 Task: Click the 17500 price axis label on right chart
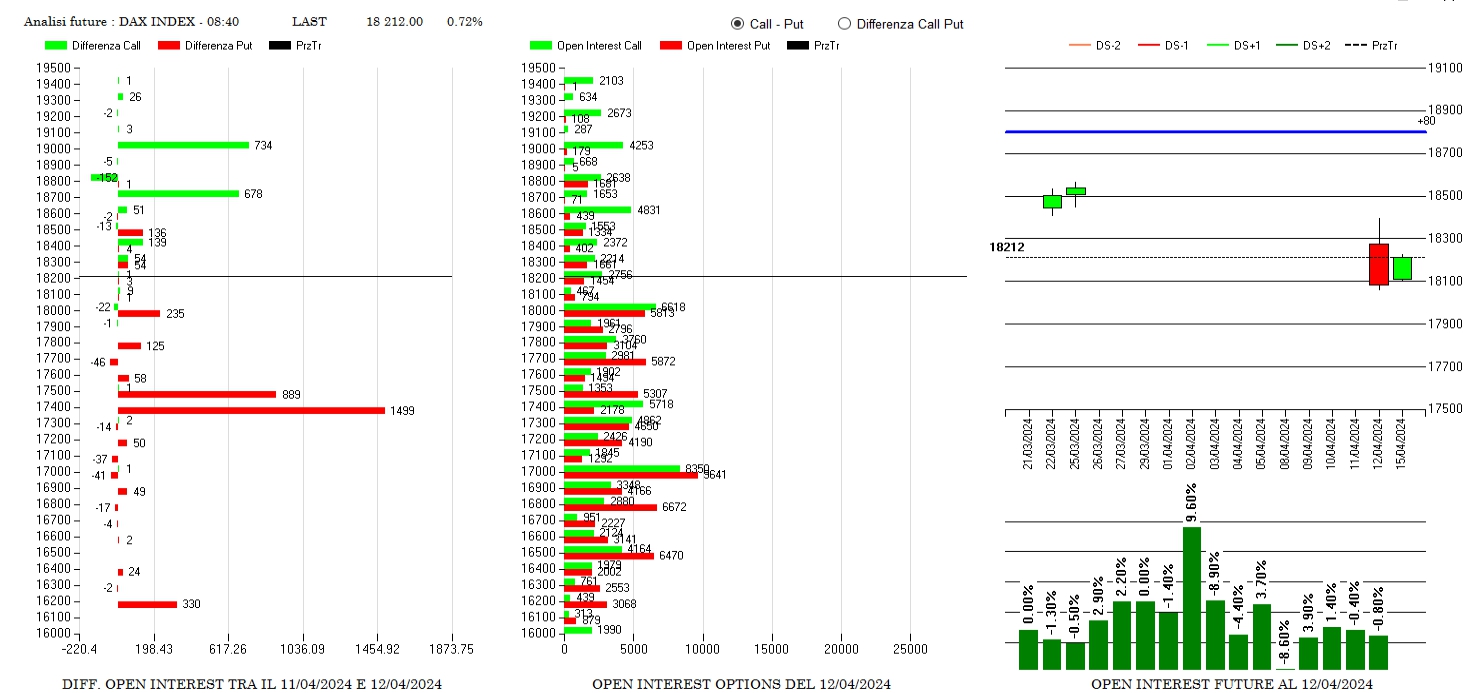coord(1444,408)
